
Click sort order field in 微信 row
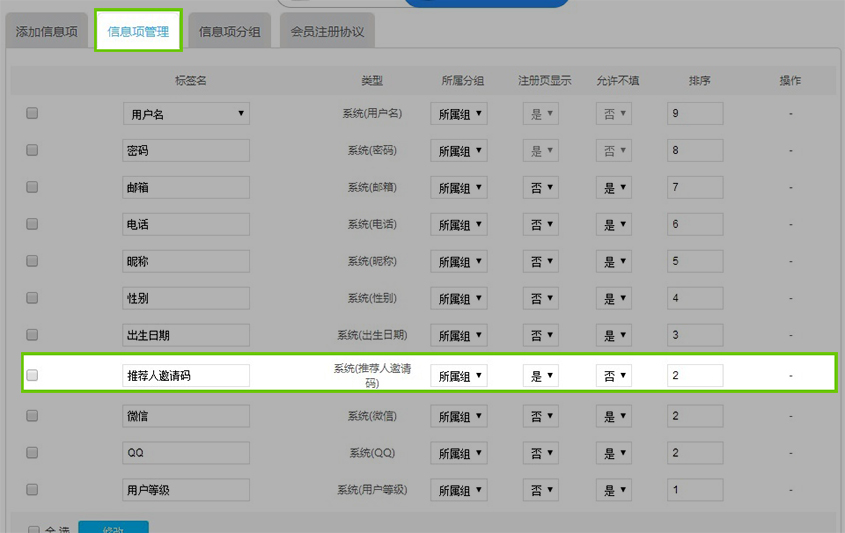695,416
